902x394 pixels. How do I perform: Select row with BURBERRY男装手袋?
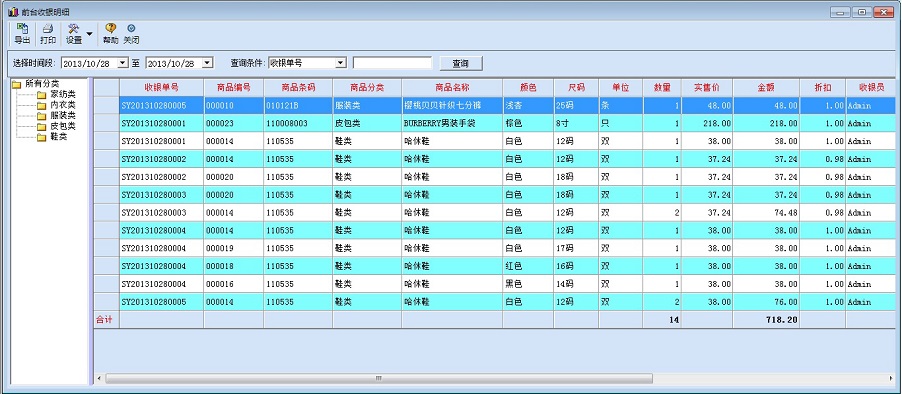click(x=495, y=123)
